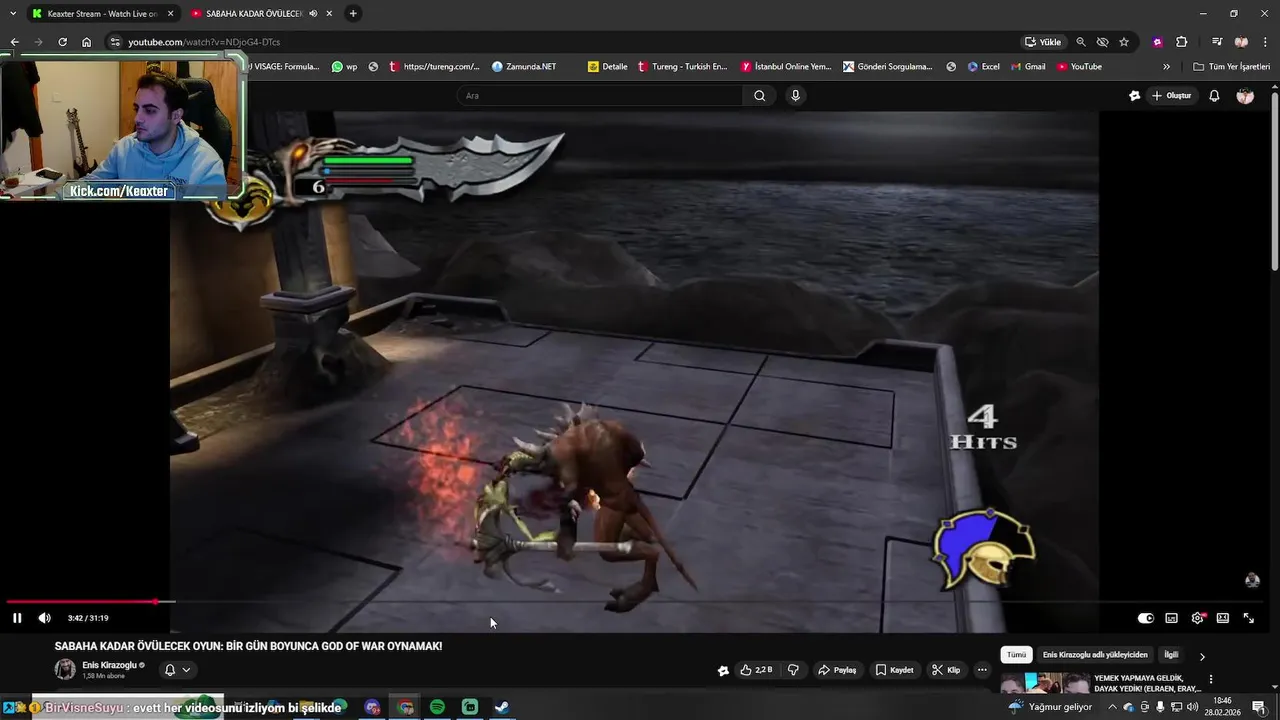Screen dimensions: 1280x720
Task: Mute the YouTube tab's audio indicator
Action: pyautogui.click(x=314, y=14)
